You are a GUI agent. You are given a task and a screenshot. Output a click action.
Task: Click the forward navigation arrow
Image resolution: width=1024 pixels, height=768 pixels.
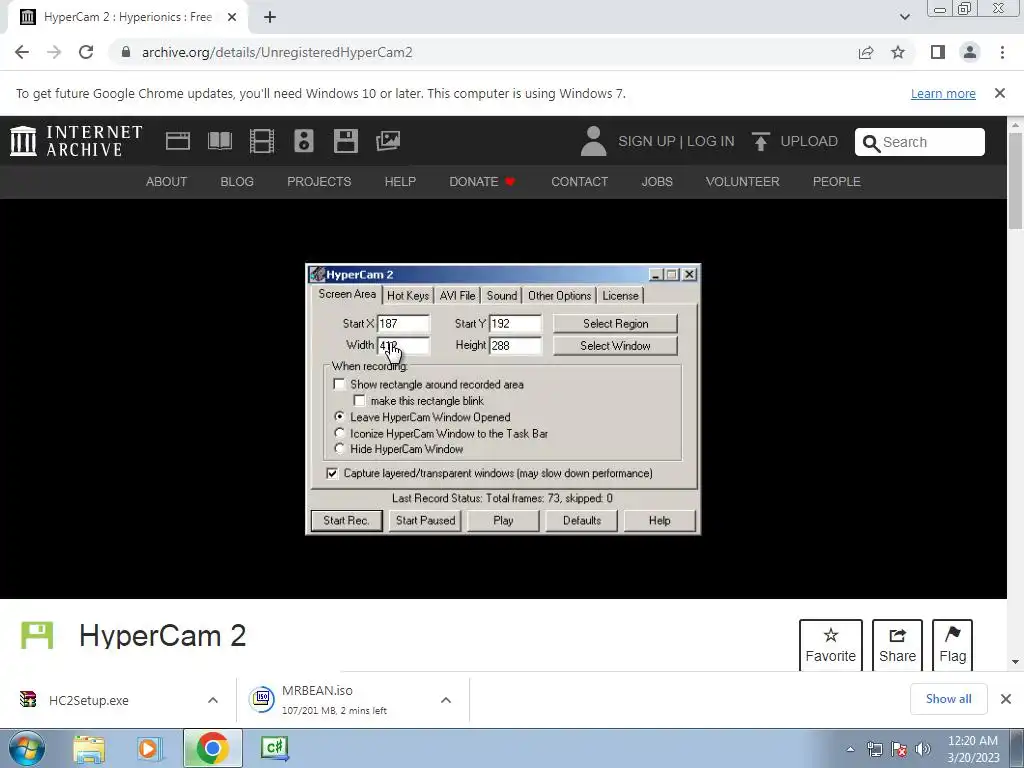click(54, 52)
